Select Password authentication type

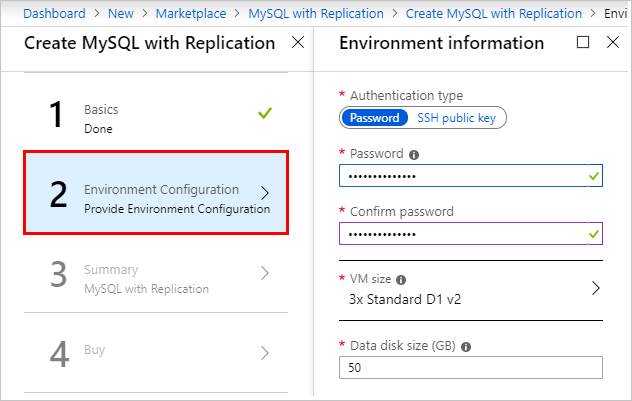pyautogui.click(x=374, y=118)
